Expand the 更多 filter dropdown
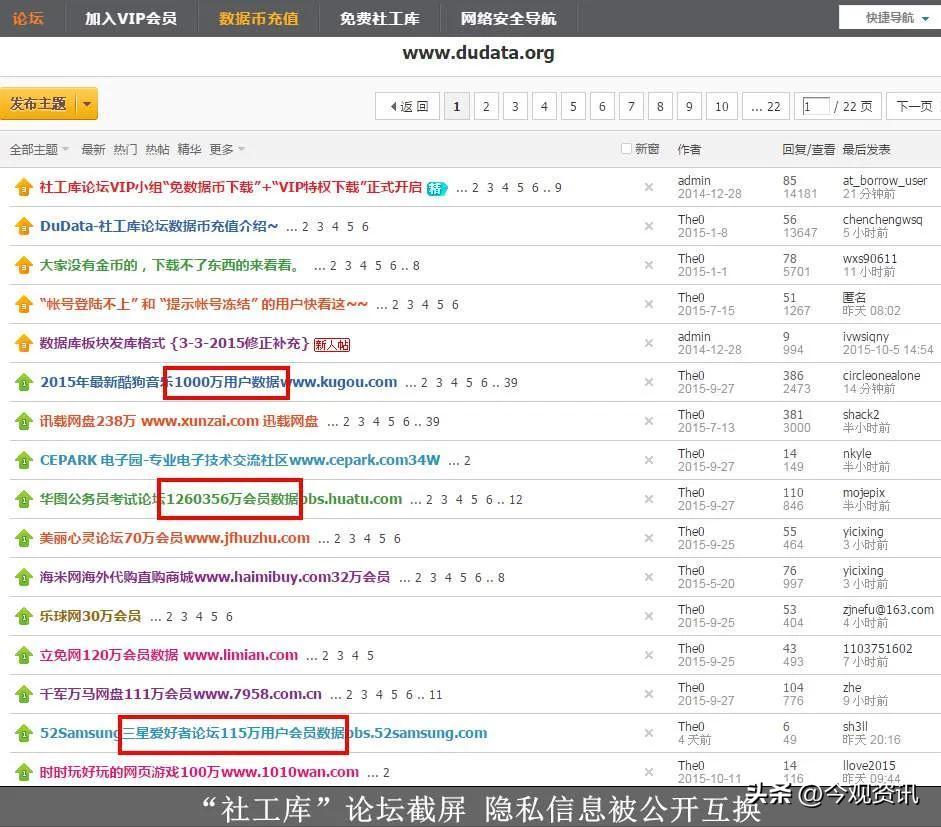This screenshot has width=941, height=827. coord(226,149)
